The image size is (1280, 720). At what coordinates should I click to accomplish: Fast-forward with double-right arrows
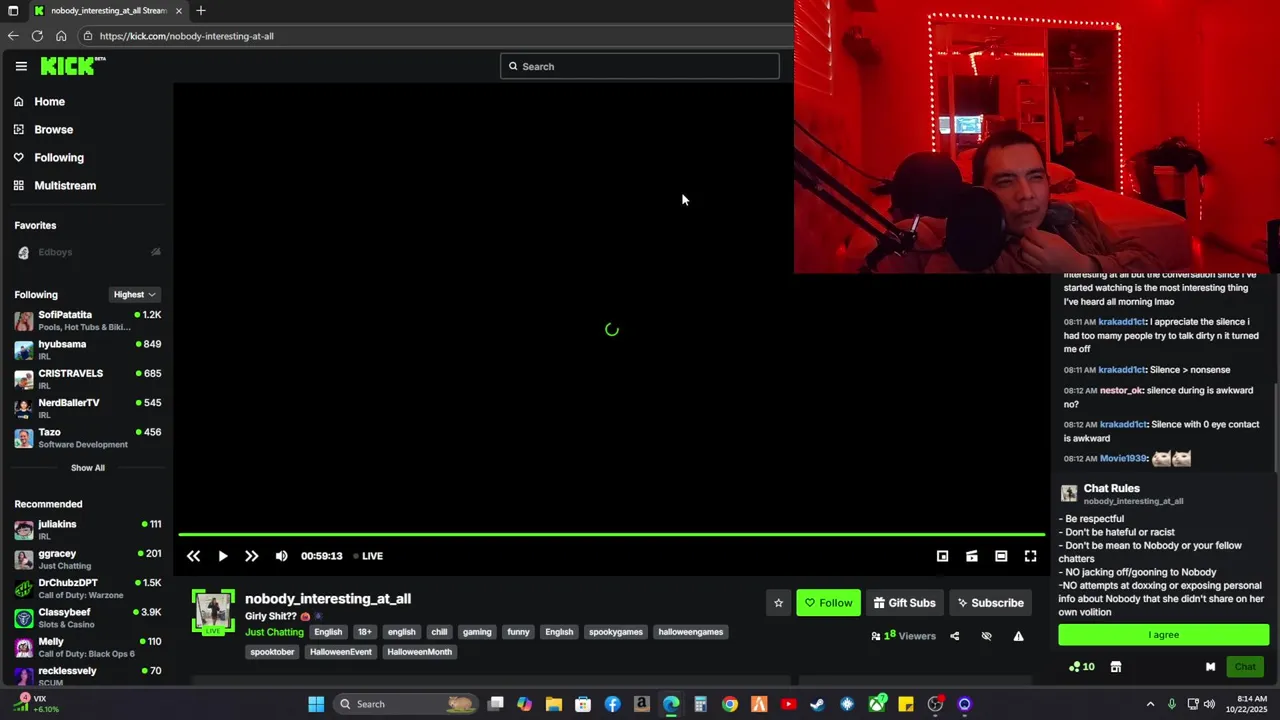[x=252, y=556]
